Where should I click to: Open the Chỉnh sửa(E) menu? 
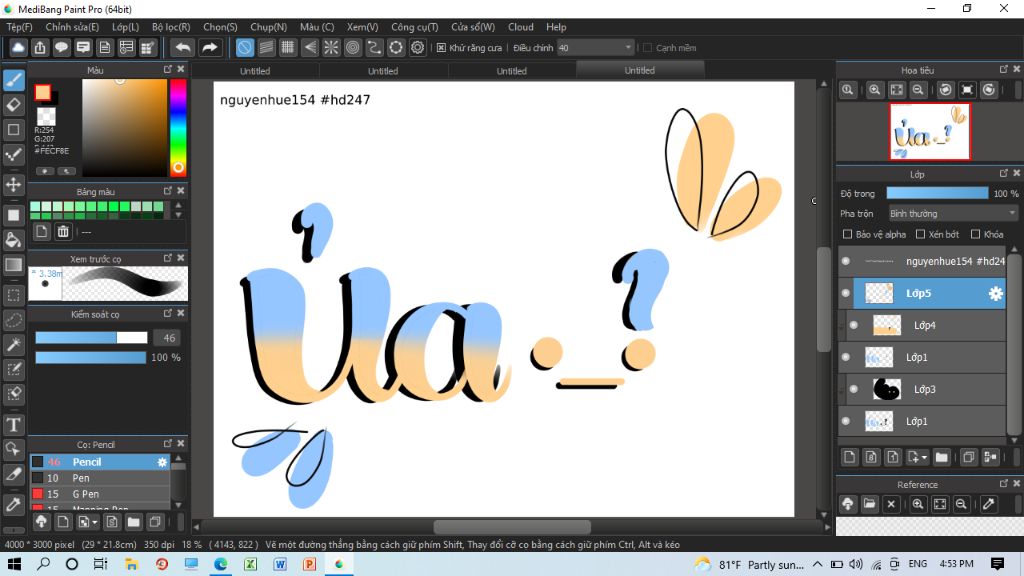tap(72, 27)
